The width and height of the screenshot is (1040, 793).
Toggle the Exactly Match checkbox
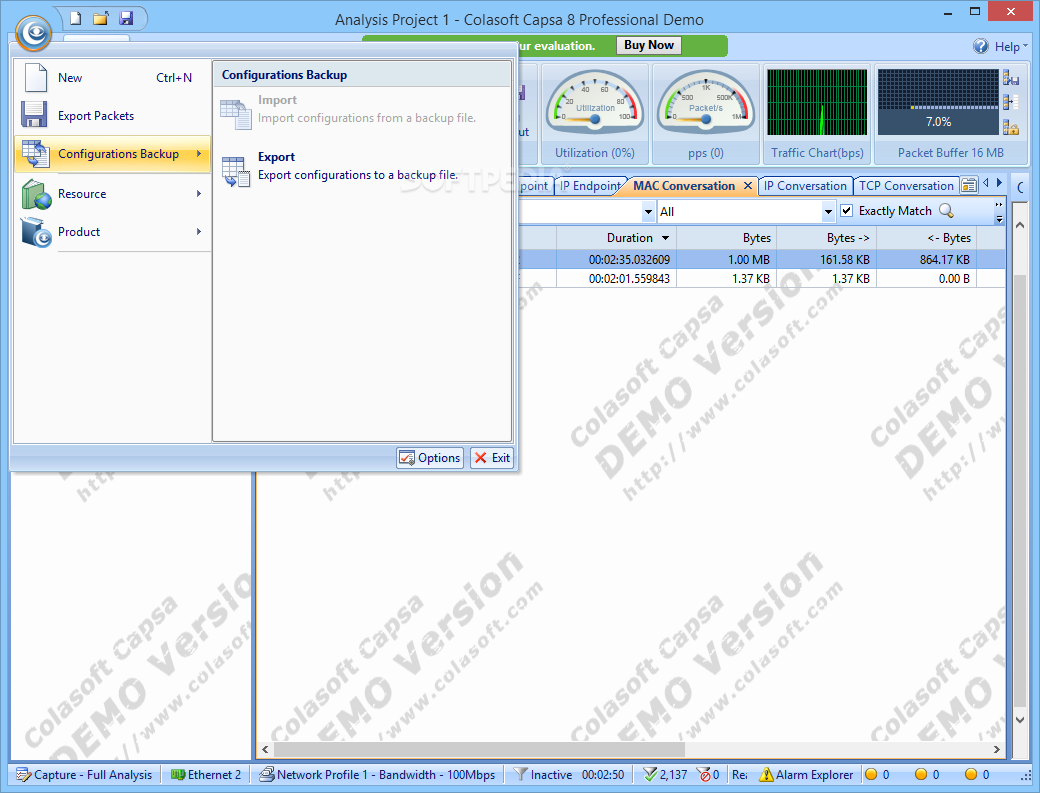coord(846,211)
